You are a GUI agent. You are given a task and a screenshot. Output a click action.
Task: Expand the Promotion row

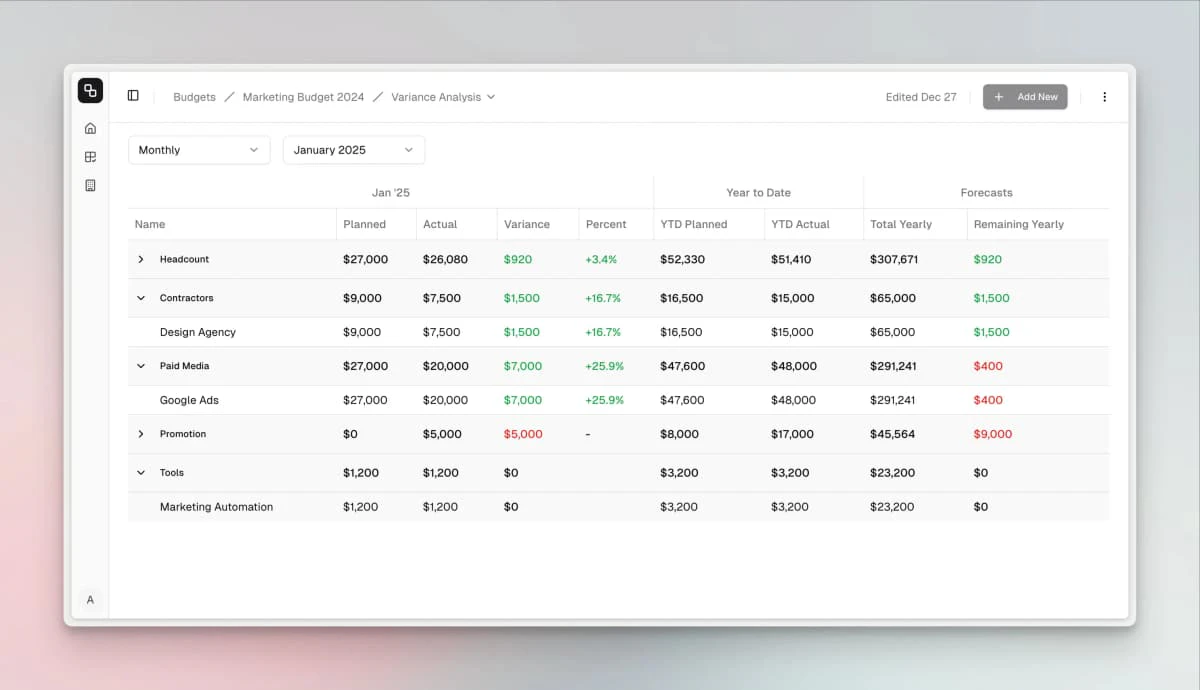[x=141, y=434]
